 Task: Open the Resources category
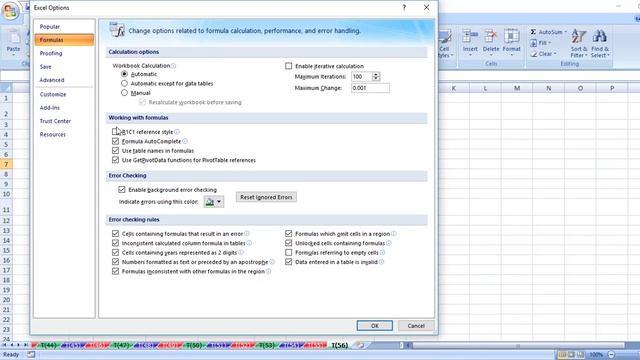(53, 134)
